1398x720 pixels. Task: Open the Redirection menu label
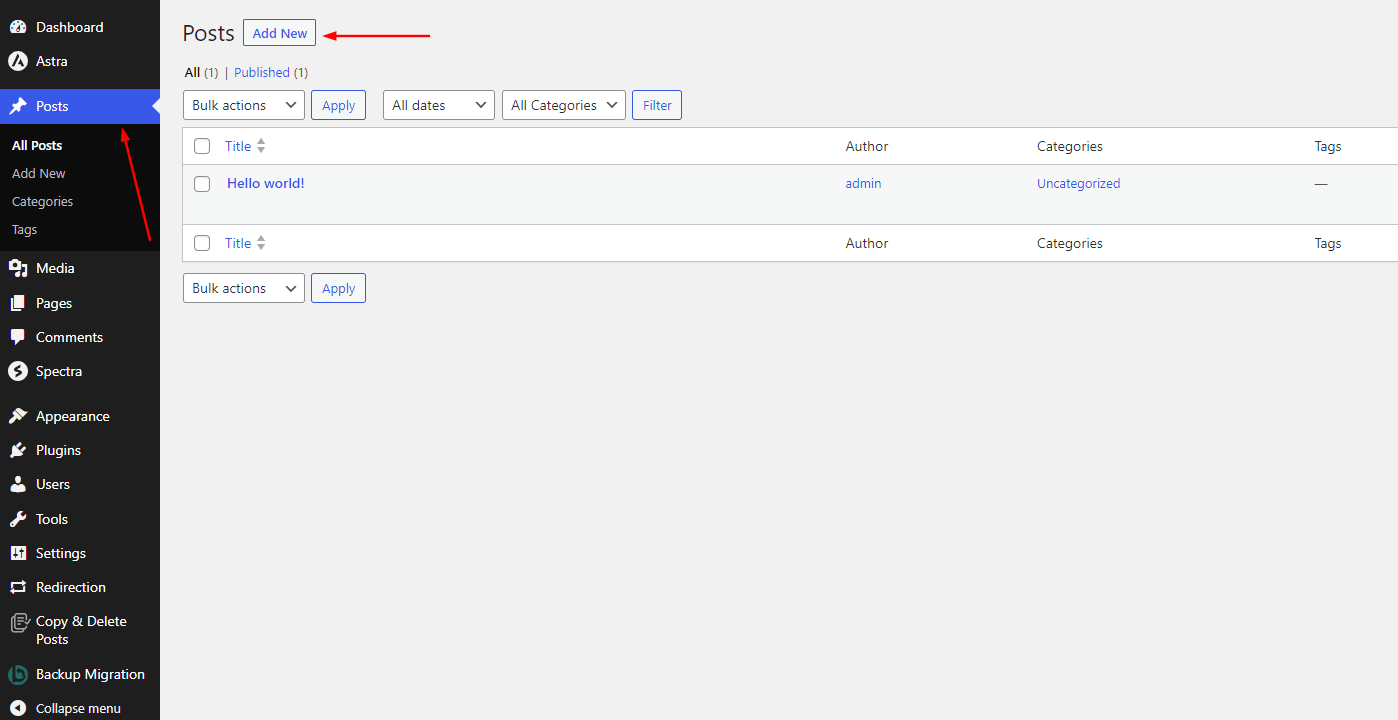tap(71, 587)
